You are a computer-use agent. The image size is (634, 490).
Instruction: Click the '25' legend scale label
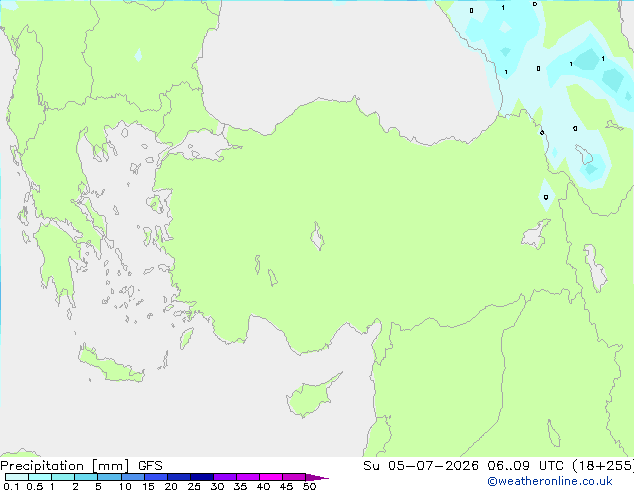194,486
